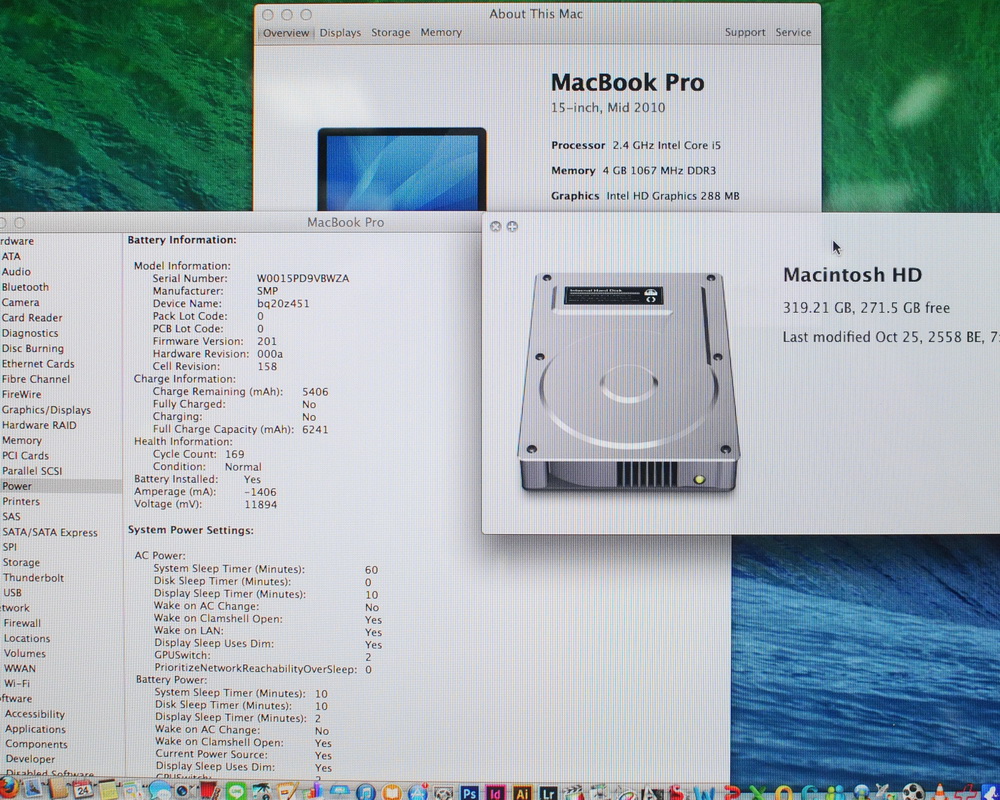This screenshot has height=800, width=1000.
Task: Open the Service section
Action: pos(793,33)
